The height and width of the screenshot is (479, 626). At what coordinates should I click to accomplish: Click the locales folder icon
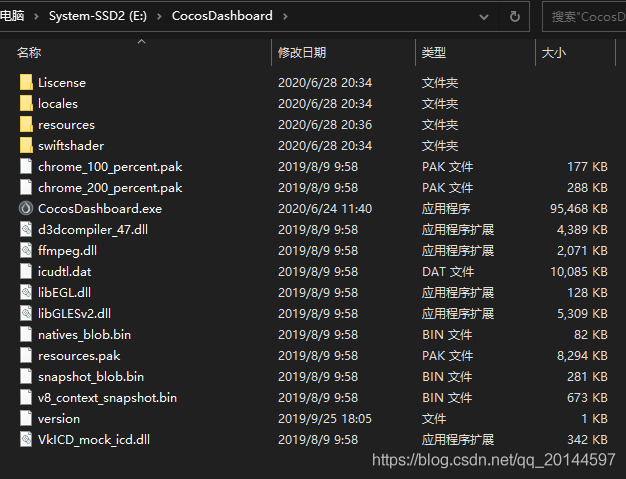26,103
